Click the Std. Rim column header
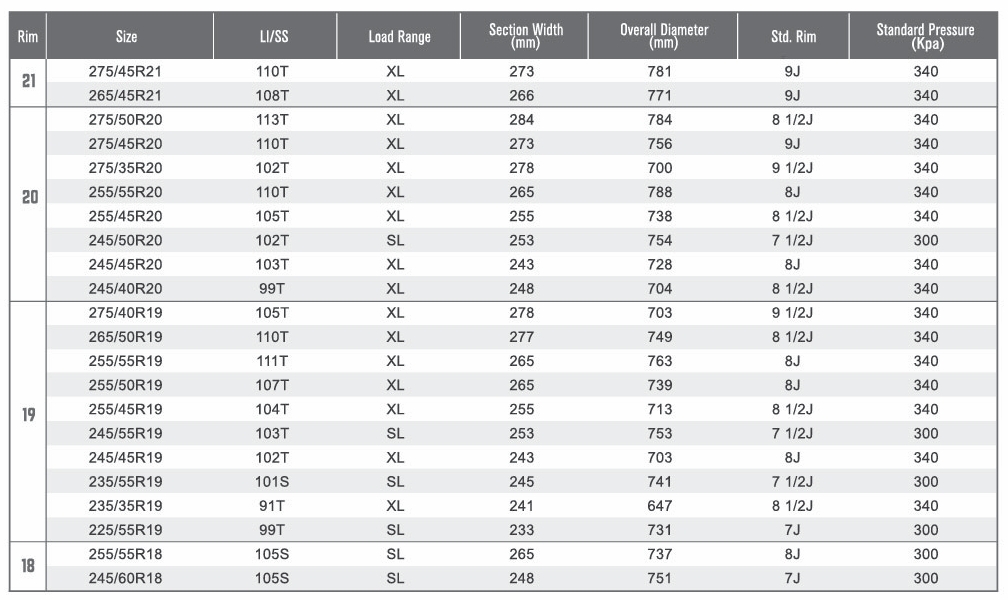 coord(793,36)
